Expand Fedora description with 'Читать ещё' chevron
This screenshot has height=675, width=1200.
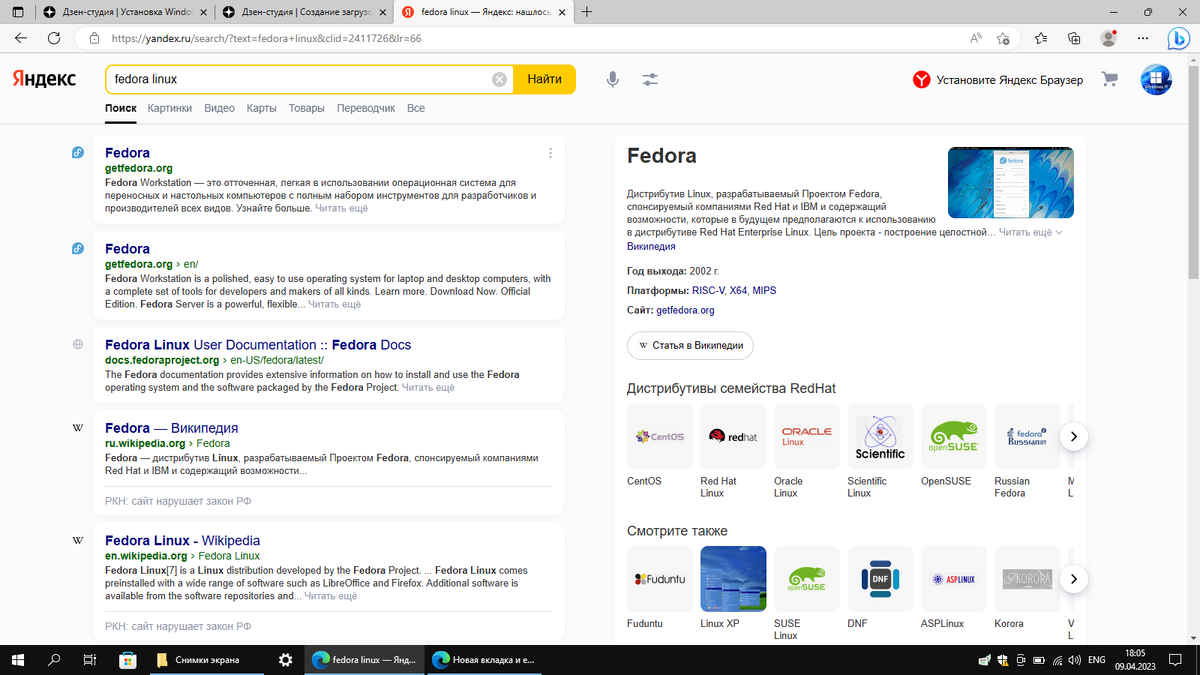tap(1030, 232)
